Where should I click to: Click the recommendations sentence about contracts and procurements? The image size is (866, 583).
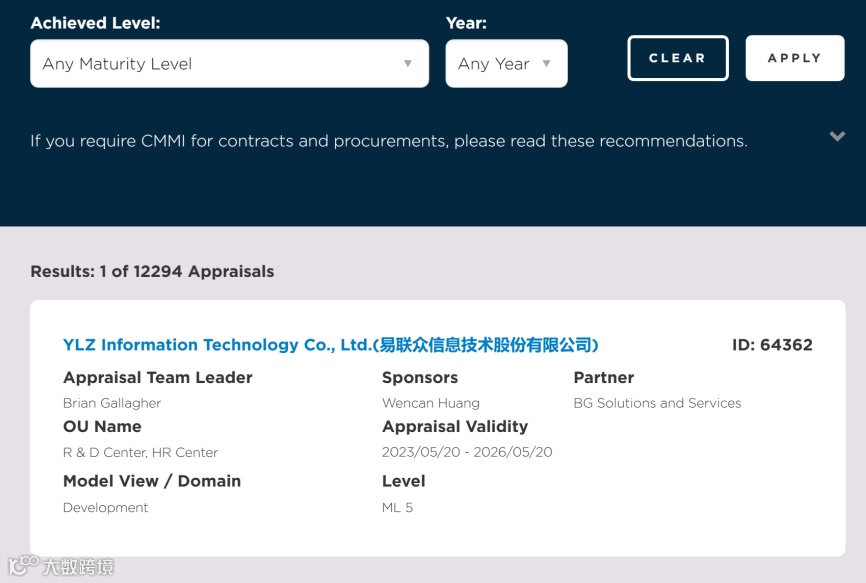(389, 141)
